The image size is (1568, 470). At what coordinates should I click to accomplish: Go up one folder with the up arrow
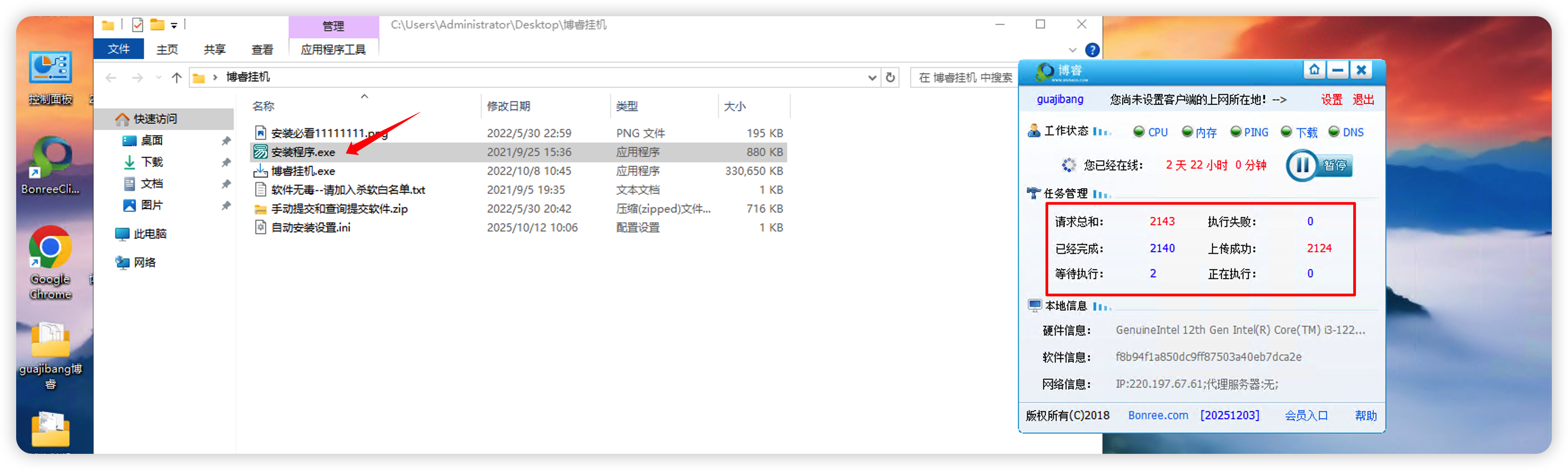177,77
